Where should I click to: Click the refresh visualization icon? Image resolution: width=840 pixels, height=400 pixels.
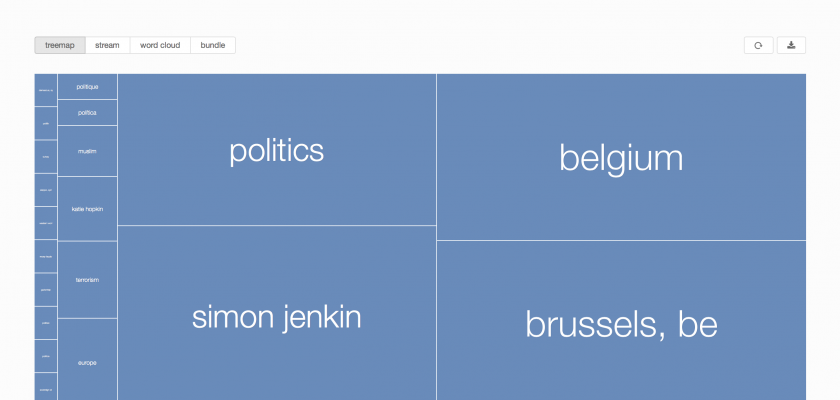(758, 45)
